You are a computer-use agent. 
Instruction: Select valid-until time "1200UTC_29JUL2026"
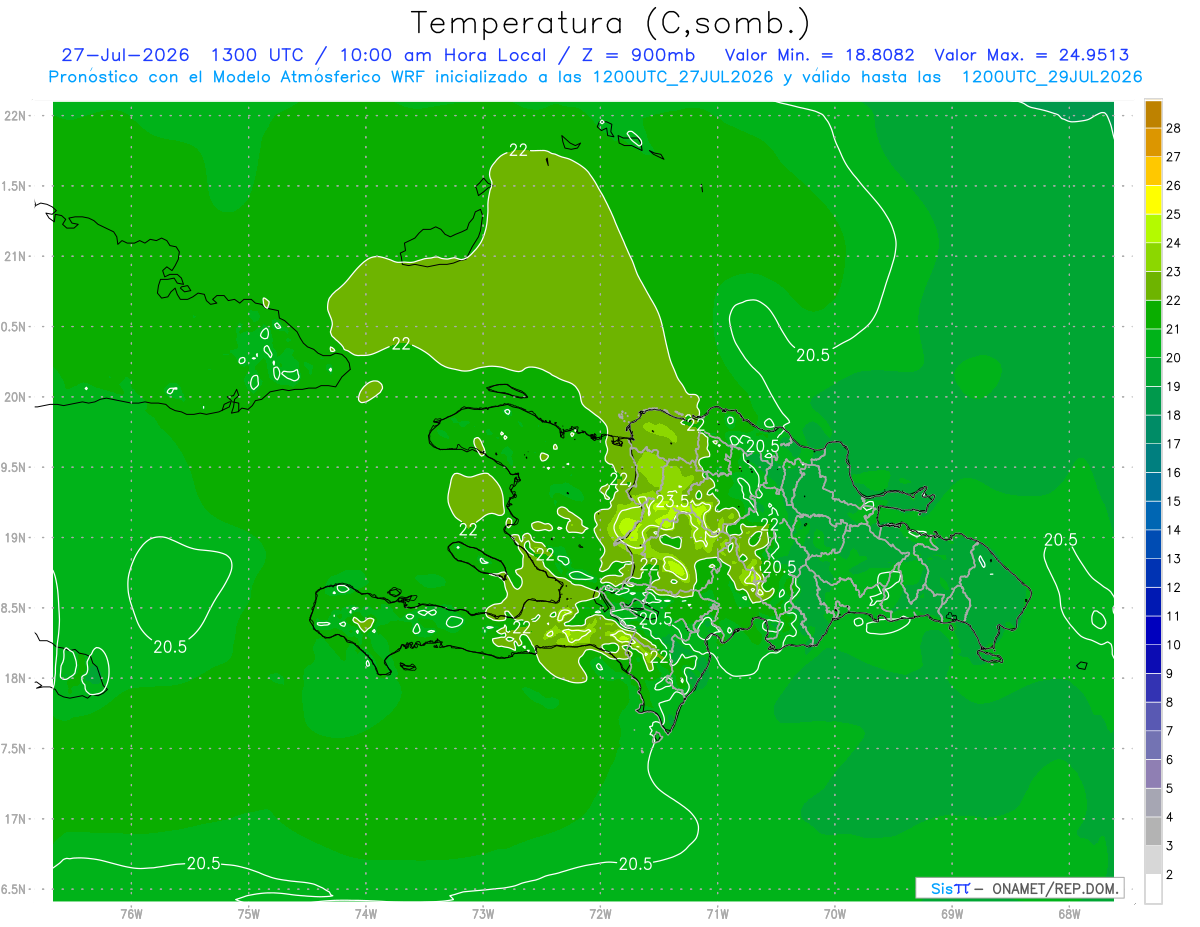[1052, 77]
